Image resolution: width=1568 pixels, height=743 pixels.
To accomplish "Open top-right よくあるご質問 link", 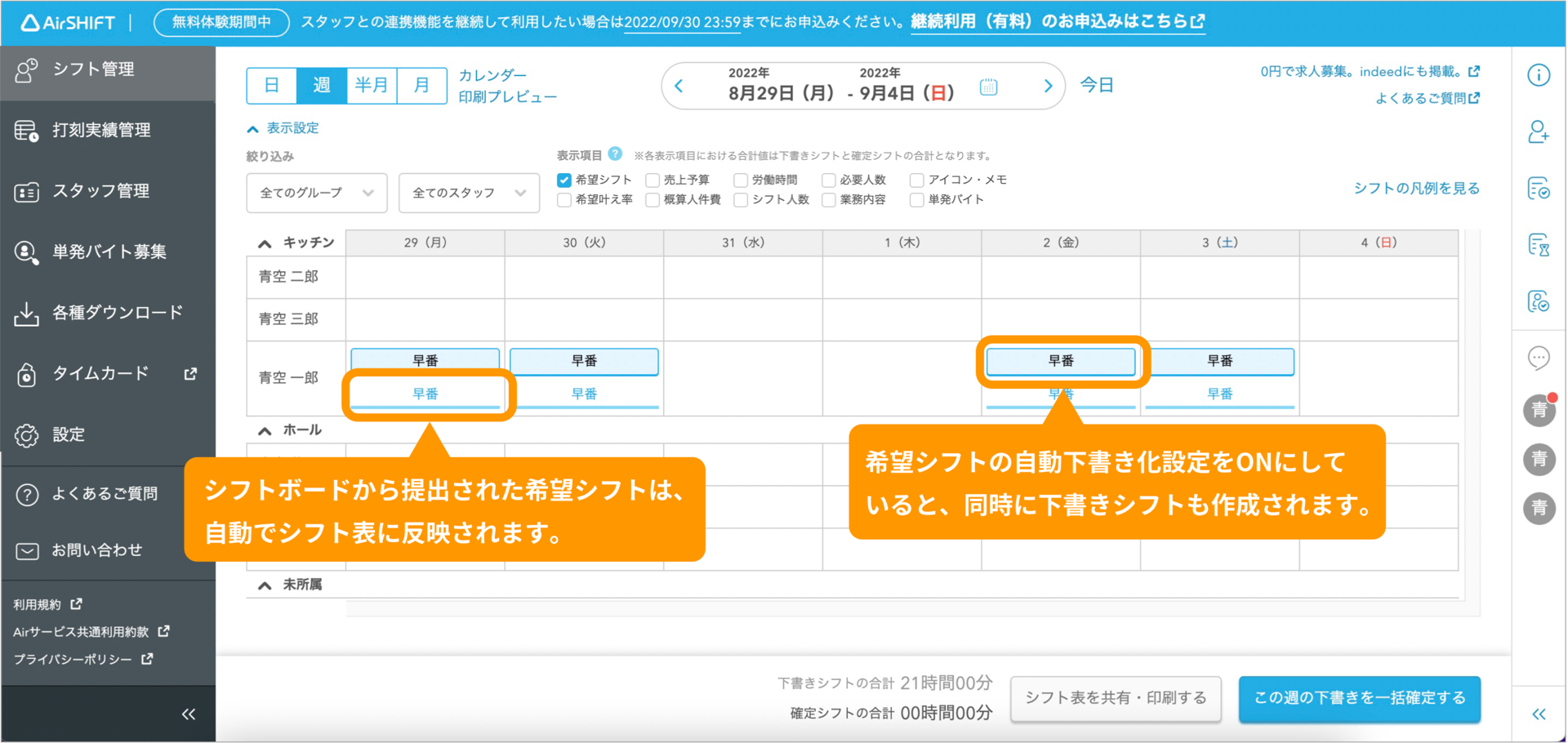I will coord(1428,99).
